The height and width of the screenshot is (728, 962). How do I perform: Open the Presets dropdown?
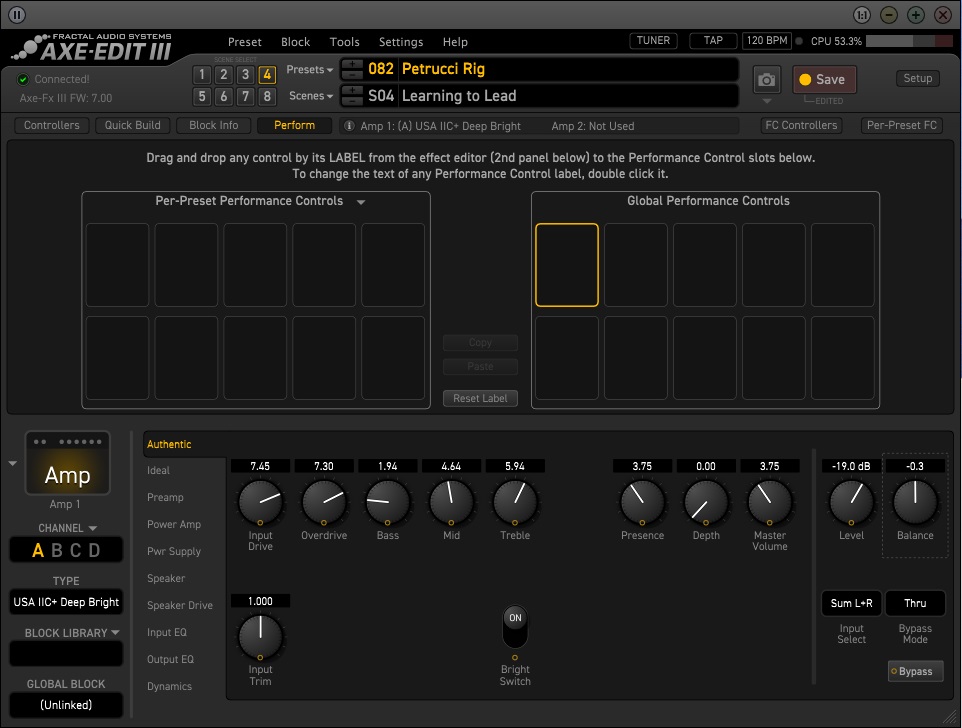[x=309, y=70]
